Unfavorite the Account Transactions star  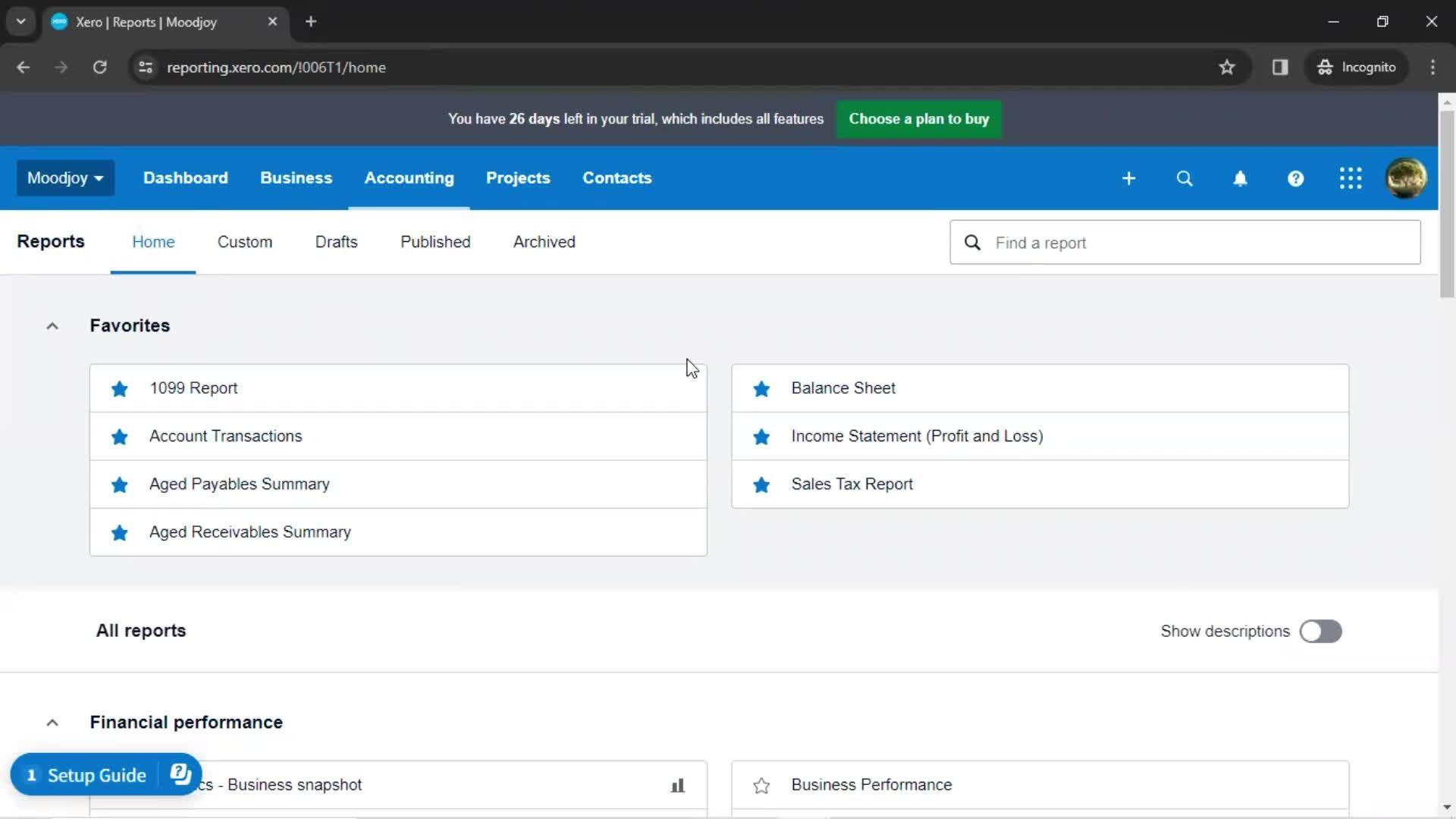click(x=119, y=437)
